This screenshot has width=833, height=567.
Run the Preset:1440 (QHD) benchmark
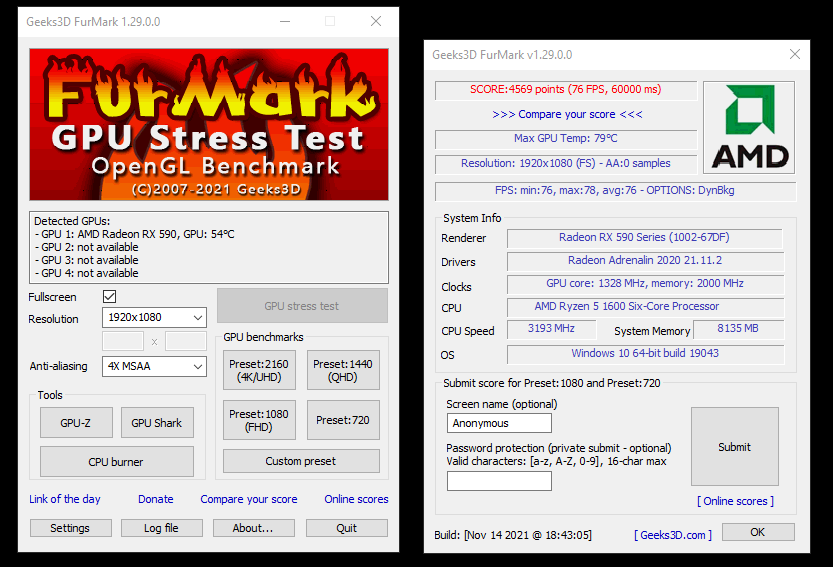pos(343,370)
